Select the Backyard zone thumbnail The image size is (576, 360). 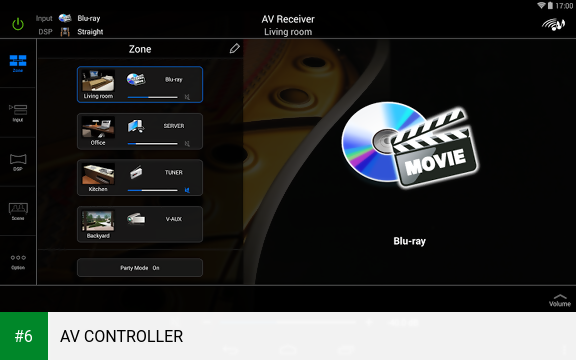click(x=98, y=221)
